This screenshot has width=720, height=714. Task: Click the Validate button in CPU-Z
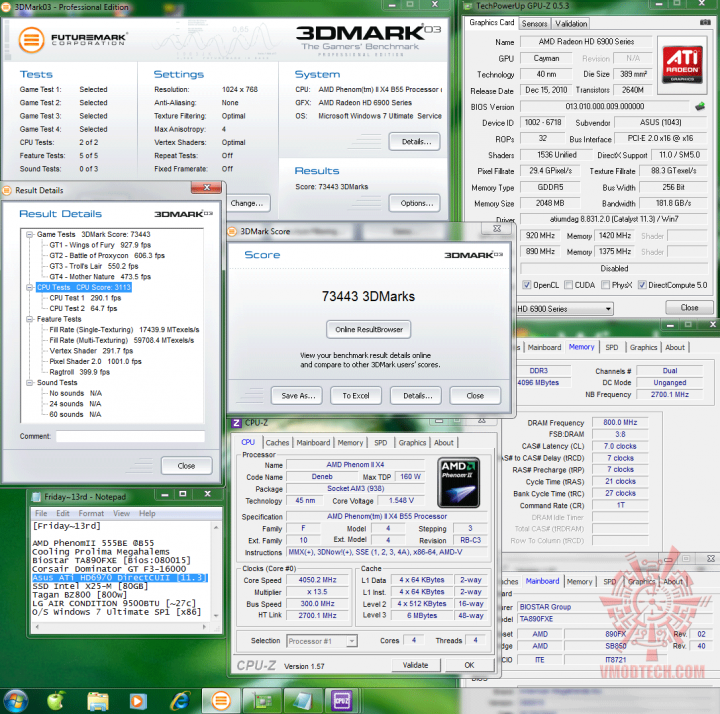[416, 665]
